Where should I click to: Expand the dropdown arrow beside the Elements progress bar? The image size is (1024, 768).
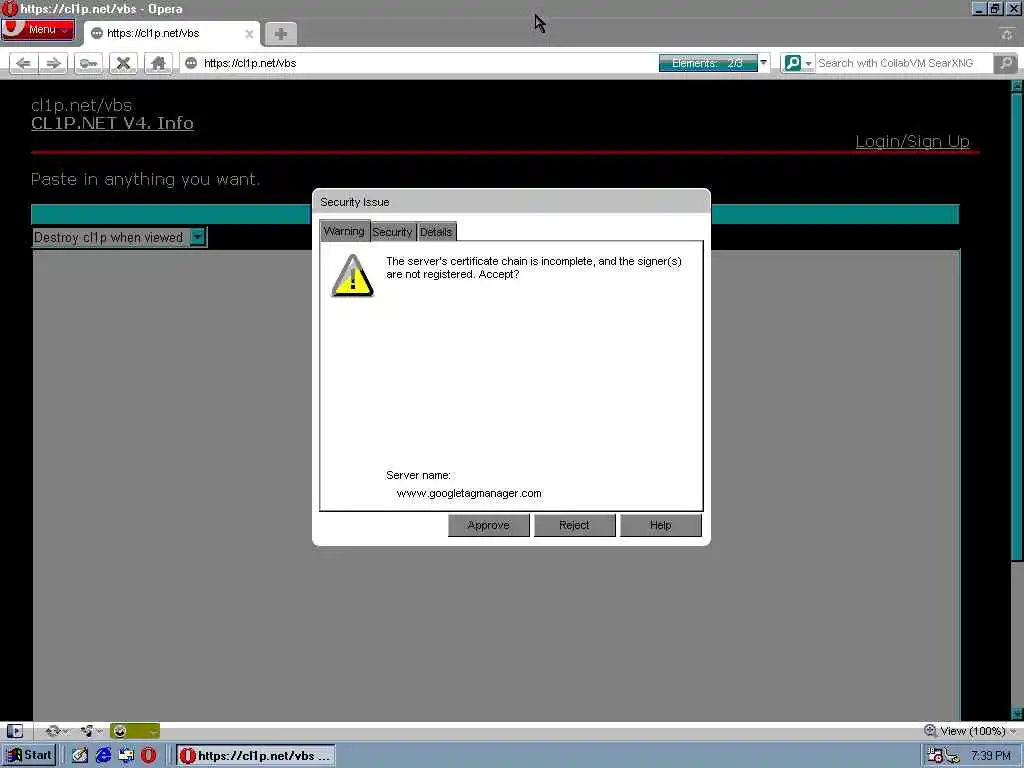[763, 63]
